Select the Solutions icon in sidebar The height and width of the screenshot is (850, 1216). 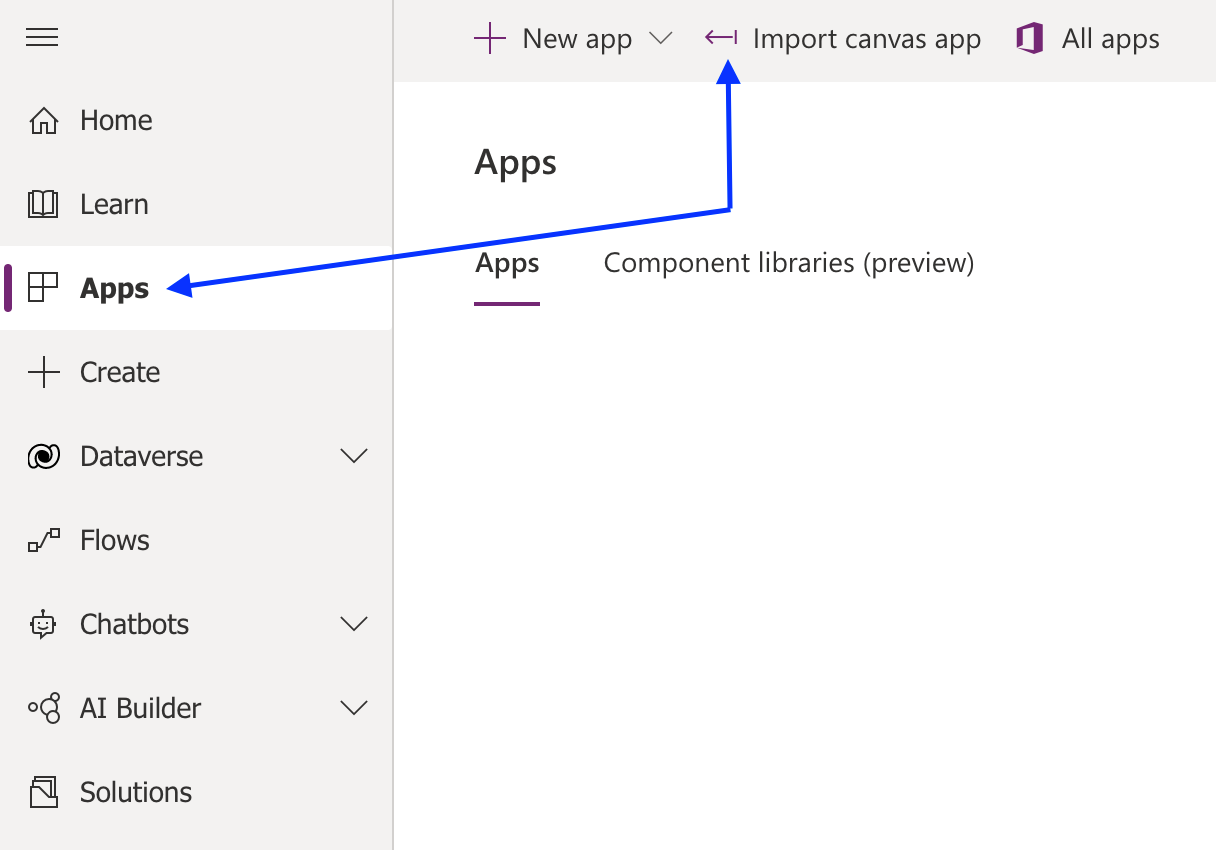coord(44,791)
